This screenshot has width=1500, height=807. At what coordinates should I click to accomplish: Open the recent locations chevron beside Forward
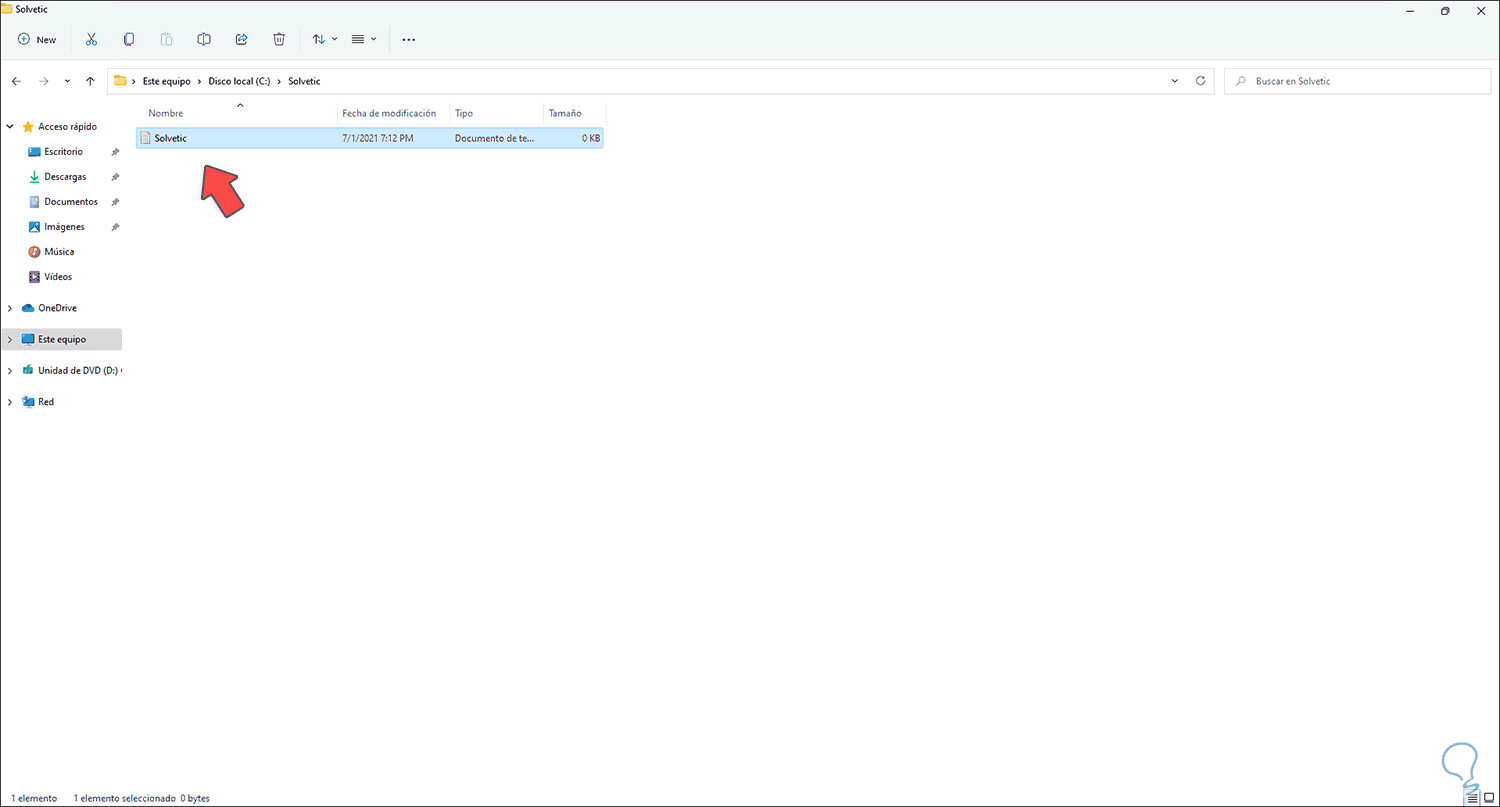[67, 81]
